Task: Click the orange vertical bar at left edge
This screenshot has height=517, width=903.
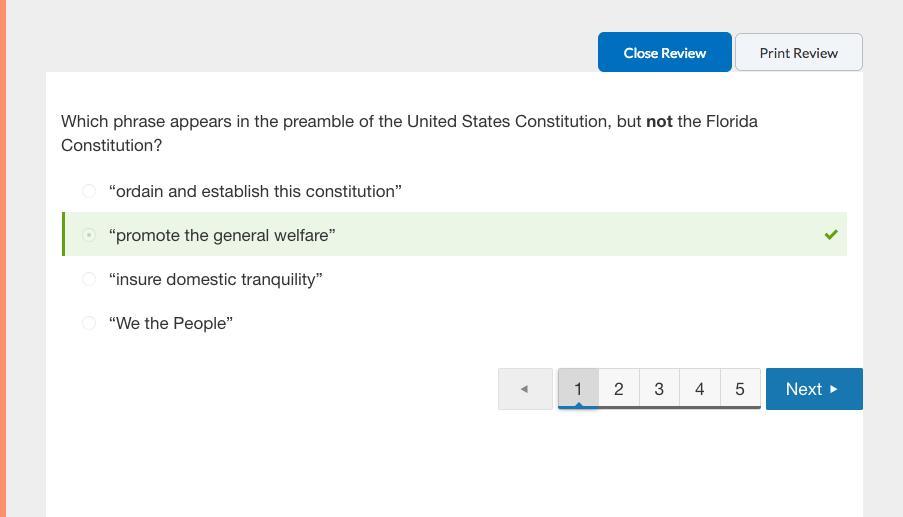Action: point(3,258)
